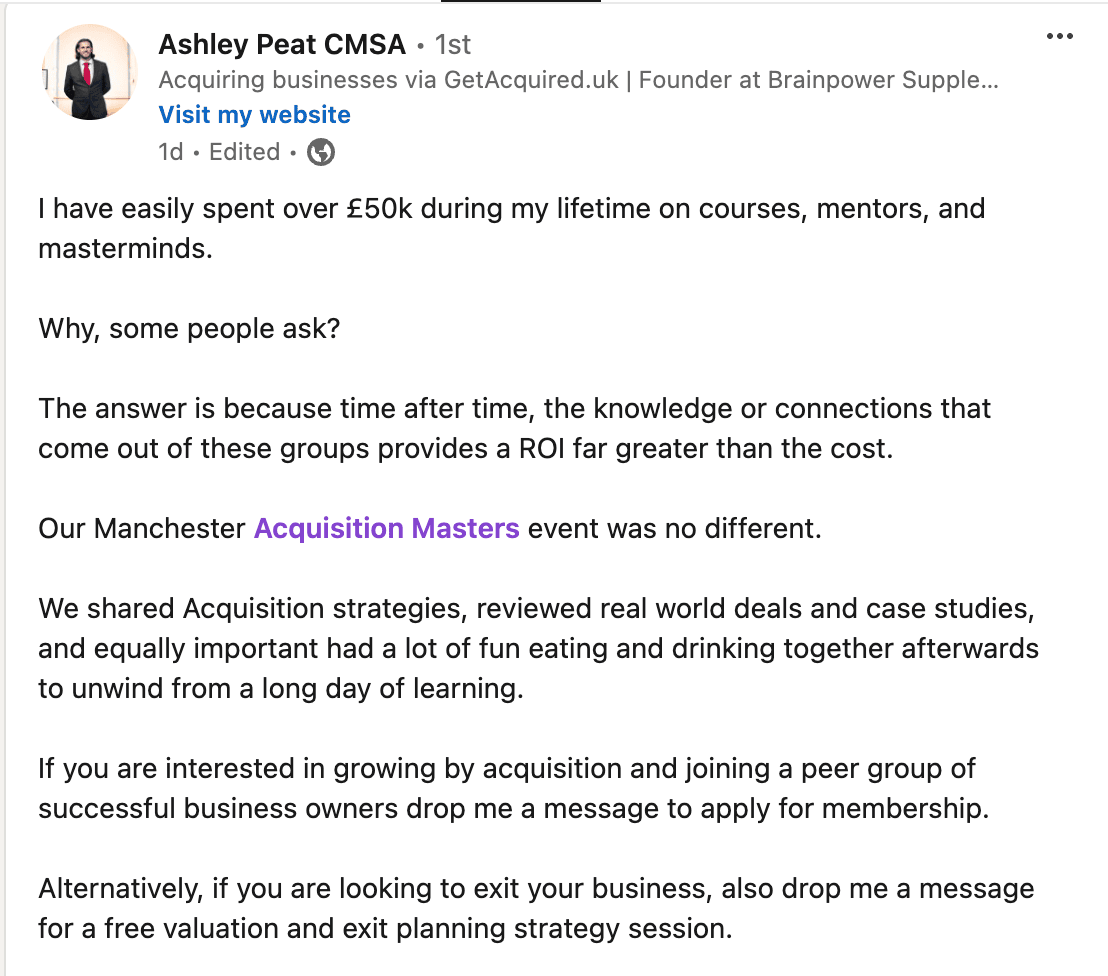
Task: Open the three-dot post options menu
Action: (1059, 36)
